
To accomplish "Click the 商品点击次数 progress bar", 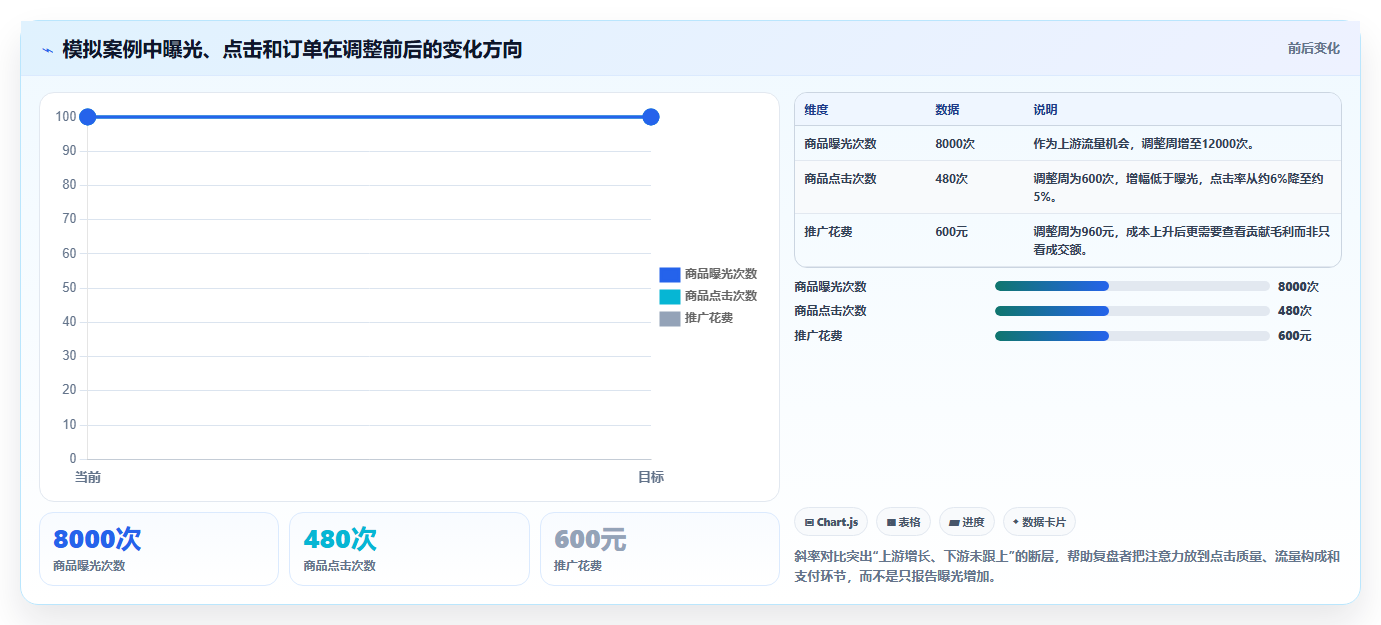I will tap(1132, 311).
